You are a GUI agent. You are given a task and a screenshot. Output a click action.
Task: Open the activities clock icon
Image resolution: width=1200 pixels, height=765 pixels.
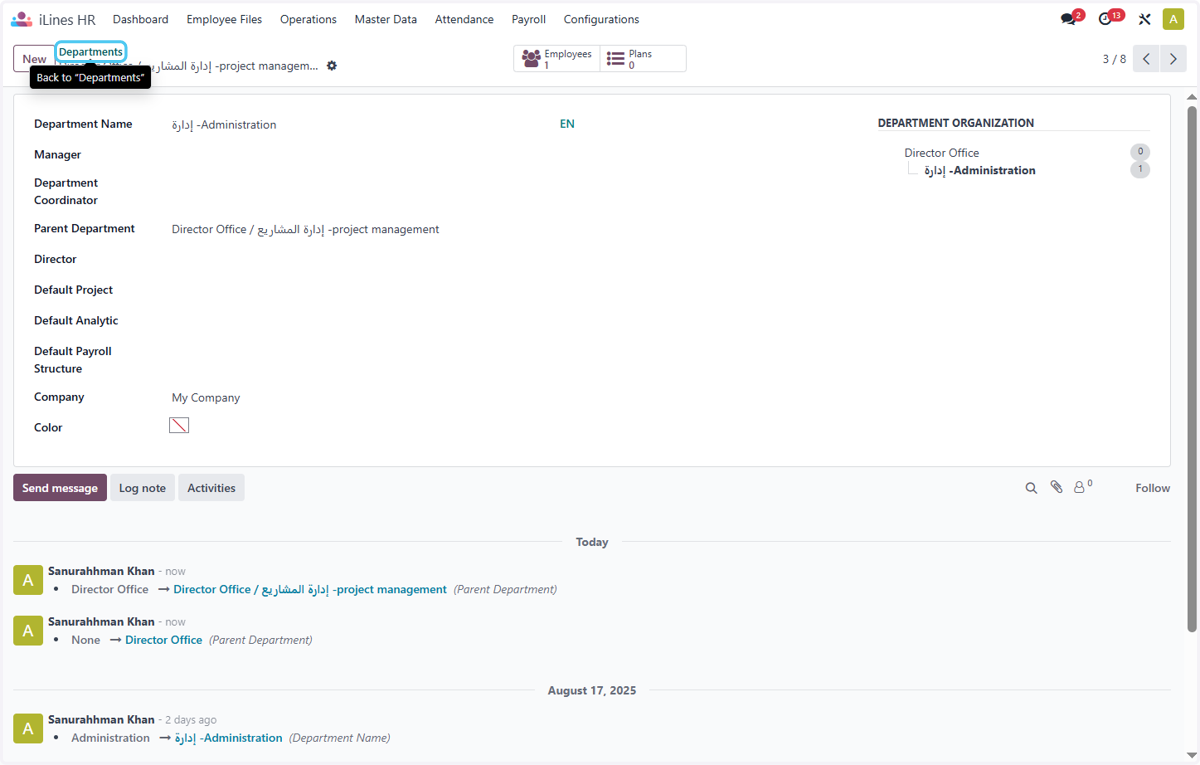coord(1107,19)
